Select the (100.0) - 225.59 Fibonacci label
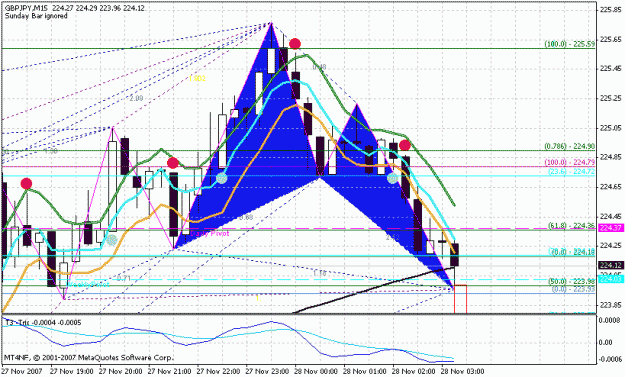 [570, 44]
